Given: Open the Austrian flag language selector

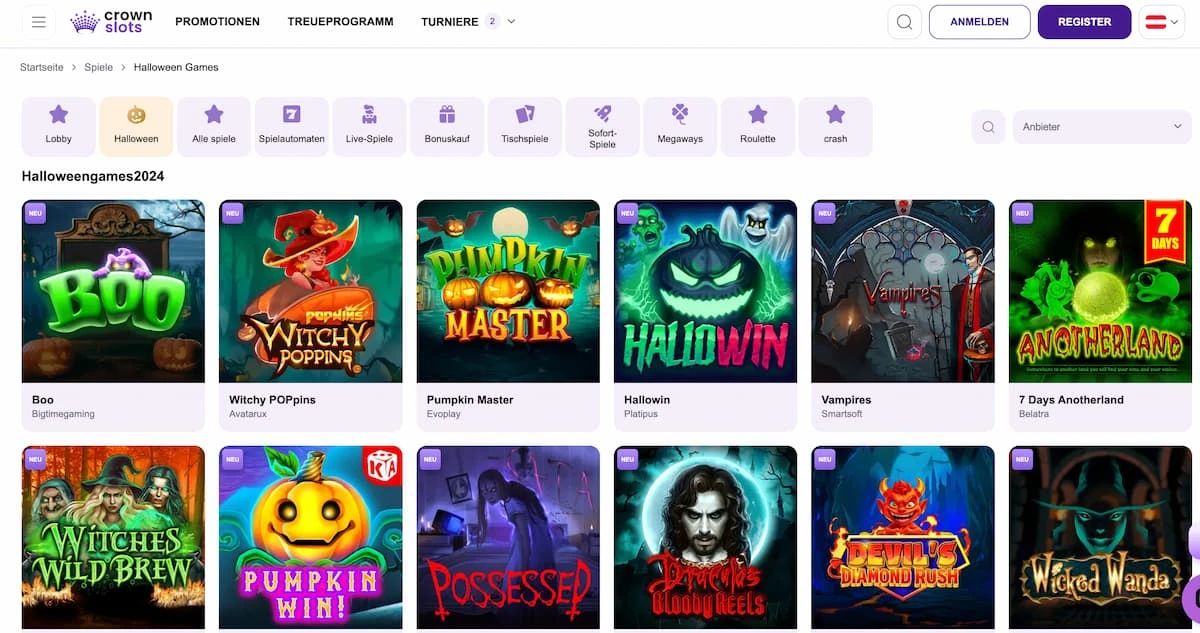Looking at the screenshot, I should click(x=1161, y=22).
